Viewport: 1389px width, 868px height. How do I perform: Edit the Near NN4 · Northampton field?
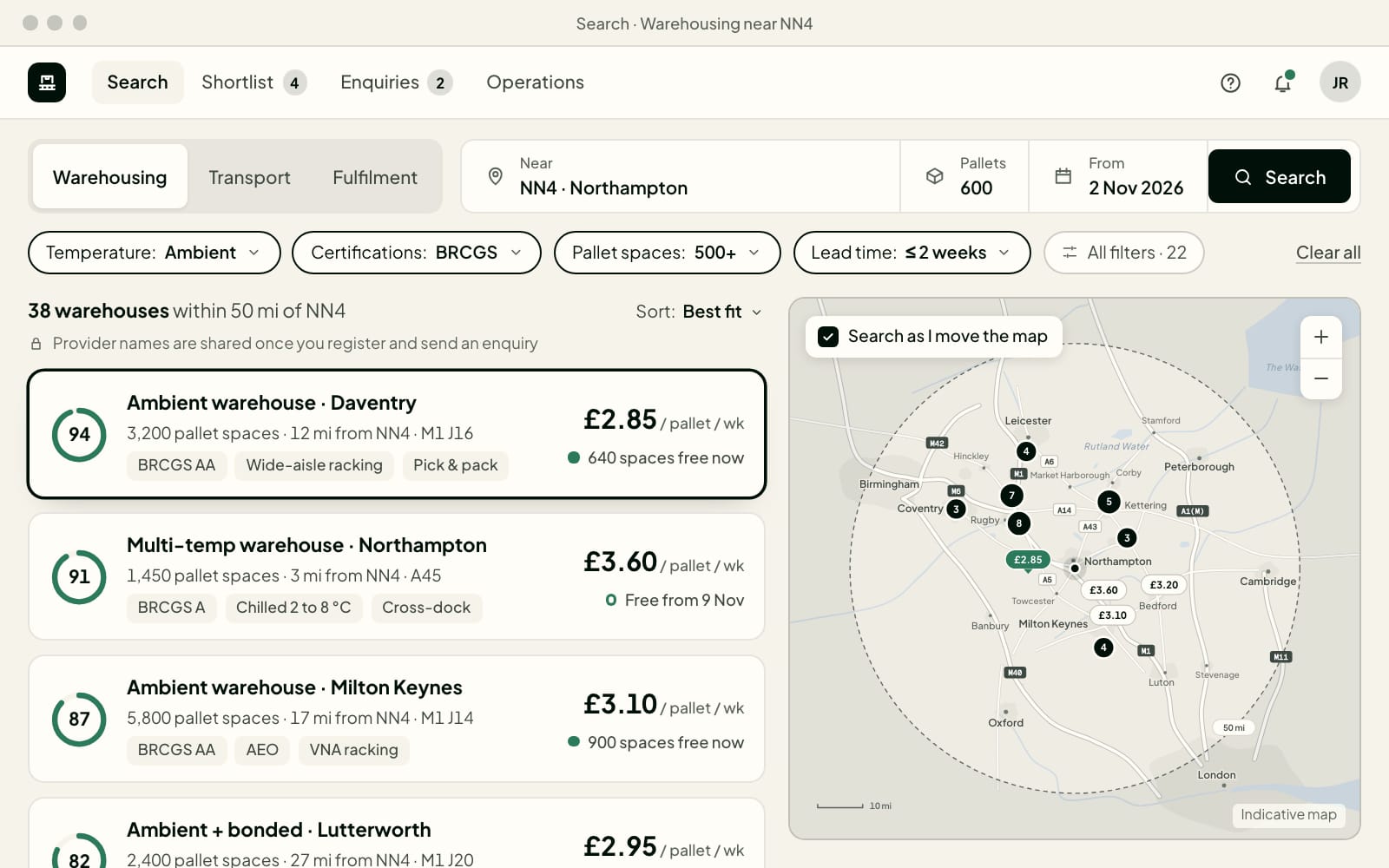pyautogui.click(x=681, y=176)
